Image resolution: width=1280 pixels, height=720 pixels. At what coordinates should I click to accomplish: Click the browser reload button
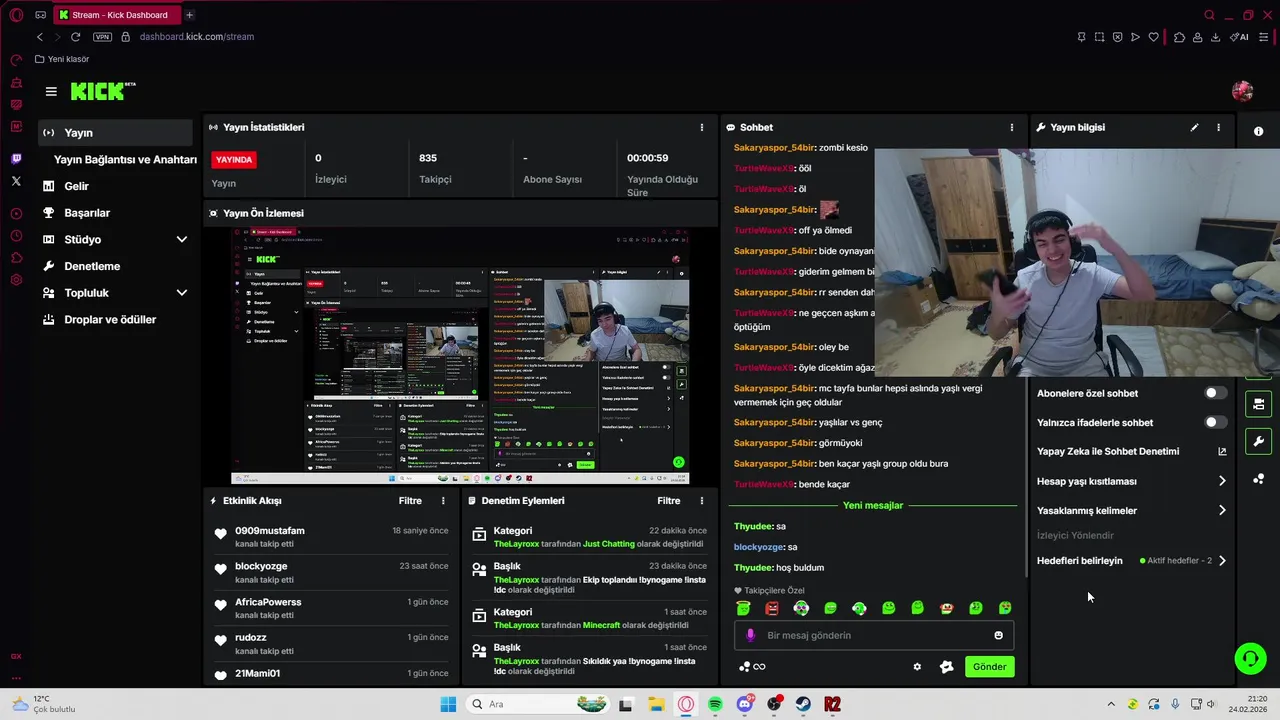coord(75,37)
